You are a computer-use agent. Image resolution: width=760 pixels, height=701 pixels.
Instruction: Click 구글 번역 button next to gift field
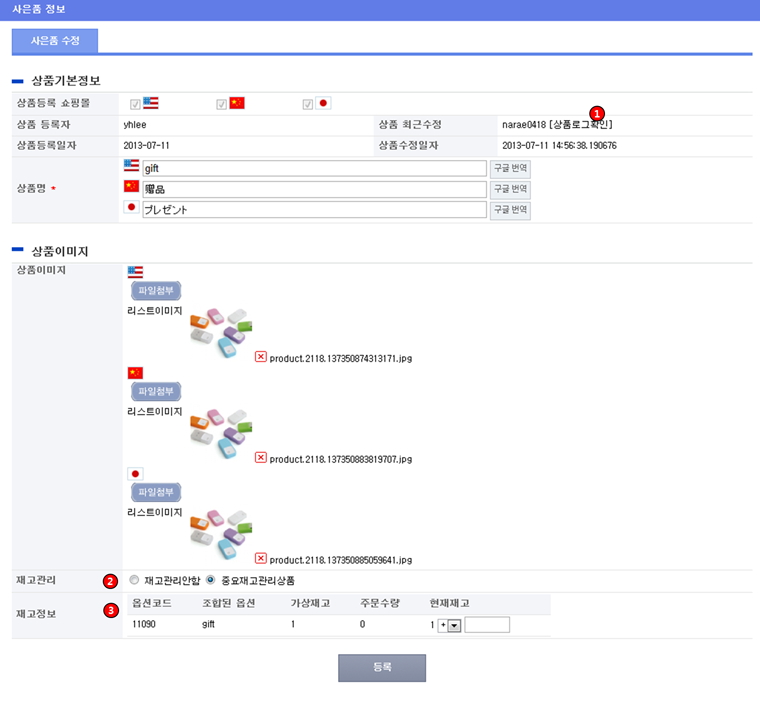click(x=510, y=168)
